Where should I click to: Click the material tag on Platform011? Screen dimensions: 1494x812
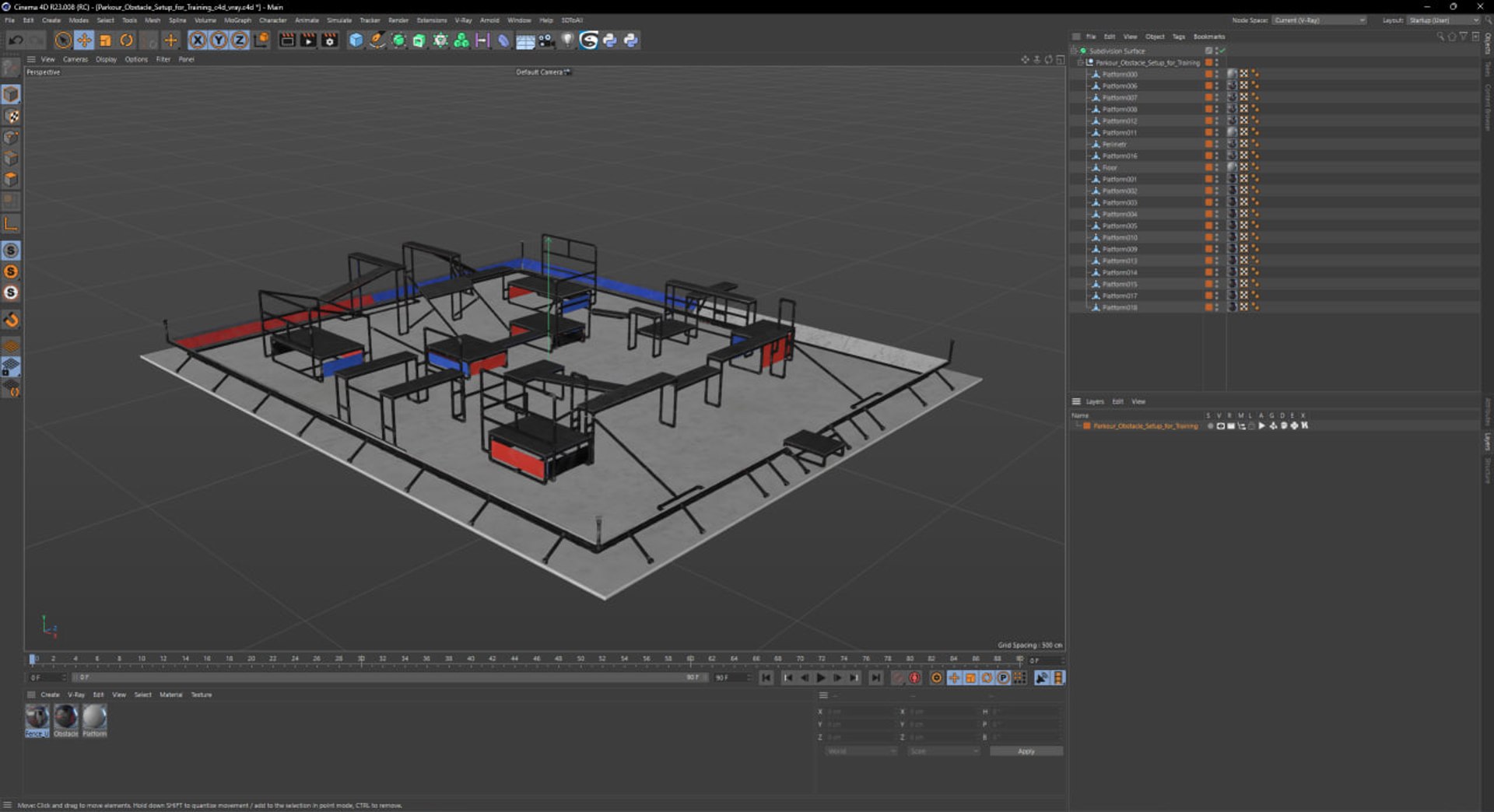pyautogui.click(x=1232, y=132)
